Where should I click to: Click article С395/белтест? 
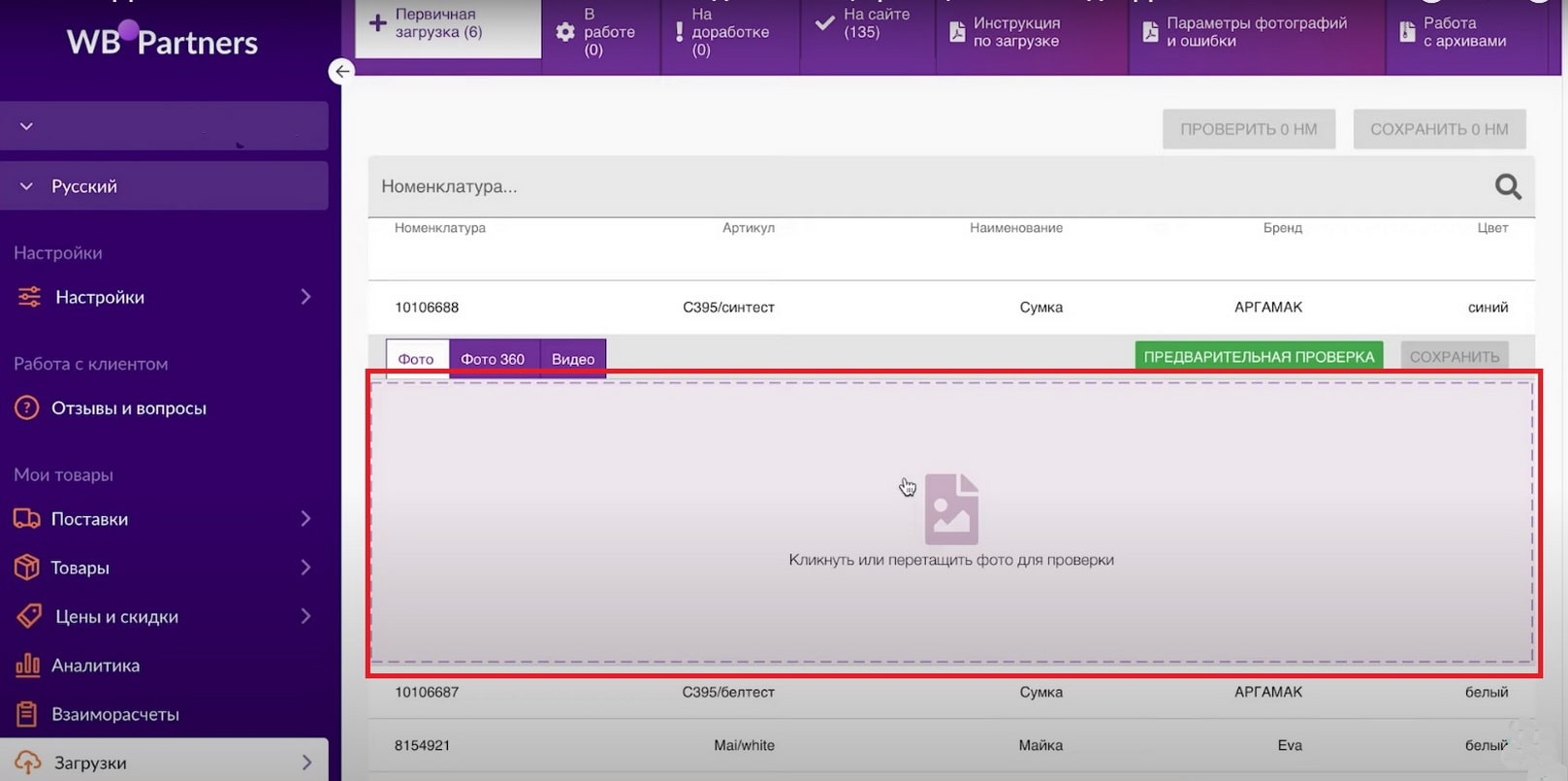[x=728, y=692]
